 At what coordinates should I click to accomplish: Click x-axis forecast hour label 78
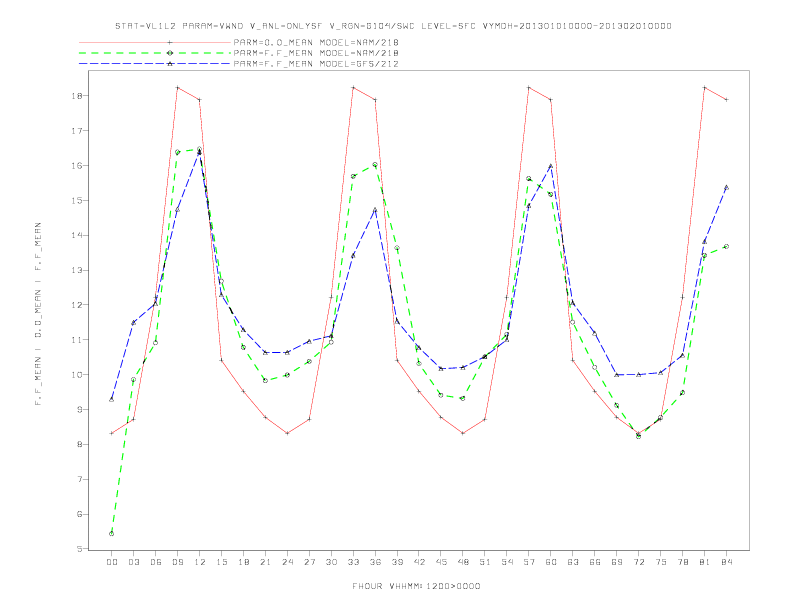click(683, 562)
